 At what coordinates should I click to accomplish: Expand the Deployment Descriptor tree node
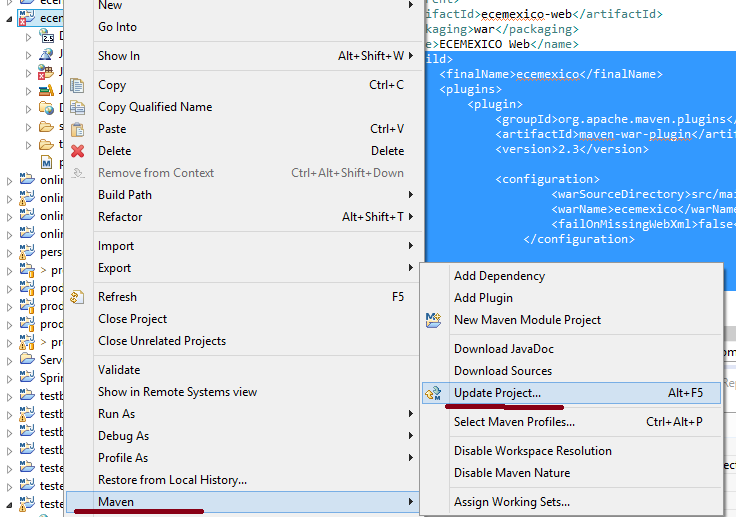(x=29, y=37)
